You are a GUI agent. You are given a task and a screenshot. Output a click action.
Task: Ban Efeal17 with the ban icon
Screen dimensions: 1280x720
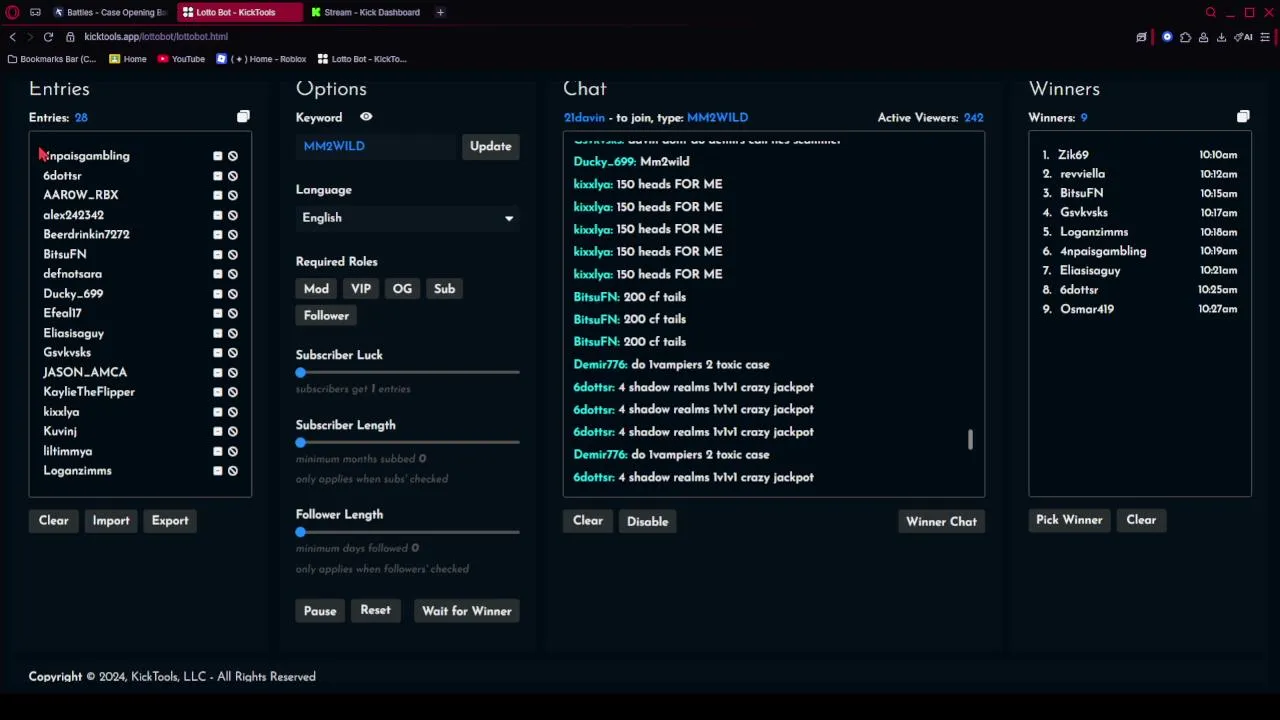(233, 313)
